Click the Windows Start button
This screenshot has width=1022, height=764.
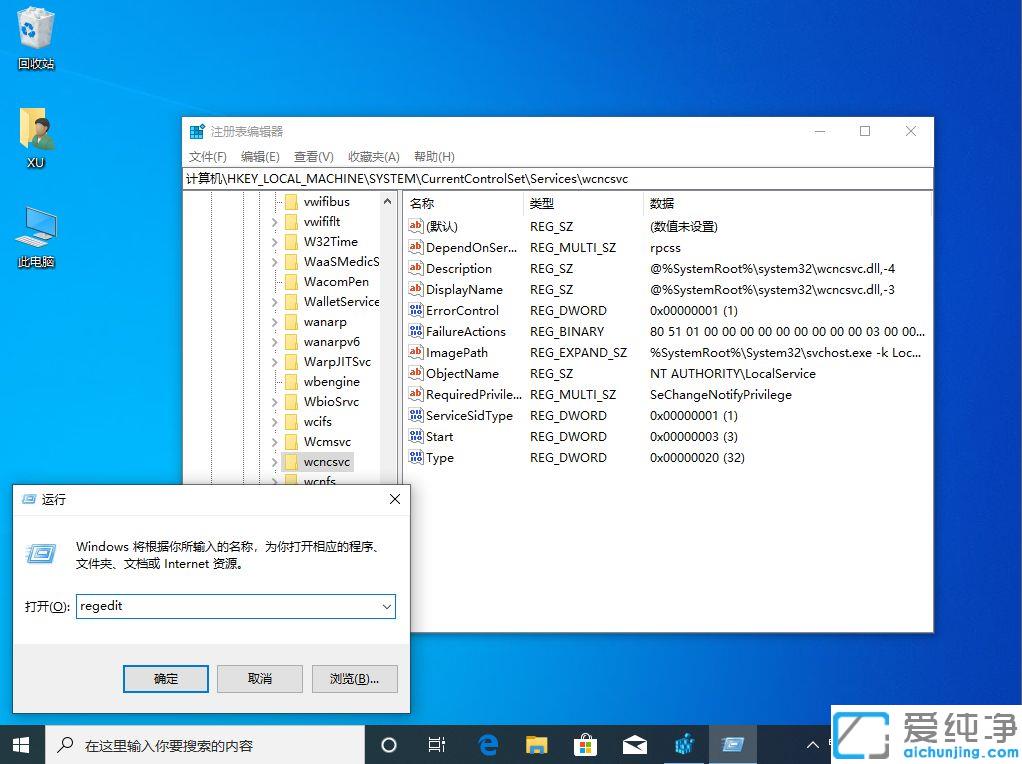[20, 744]
